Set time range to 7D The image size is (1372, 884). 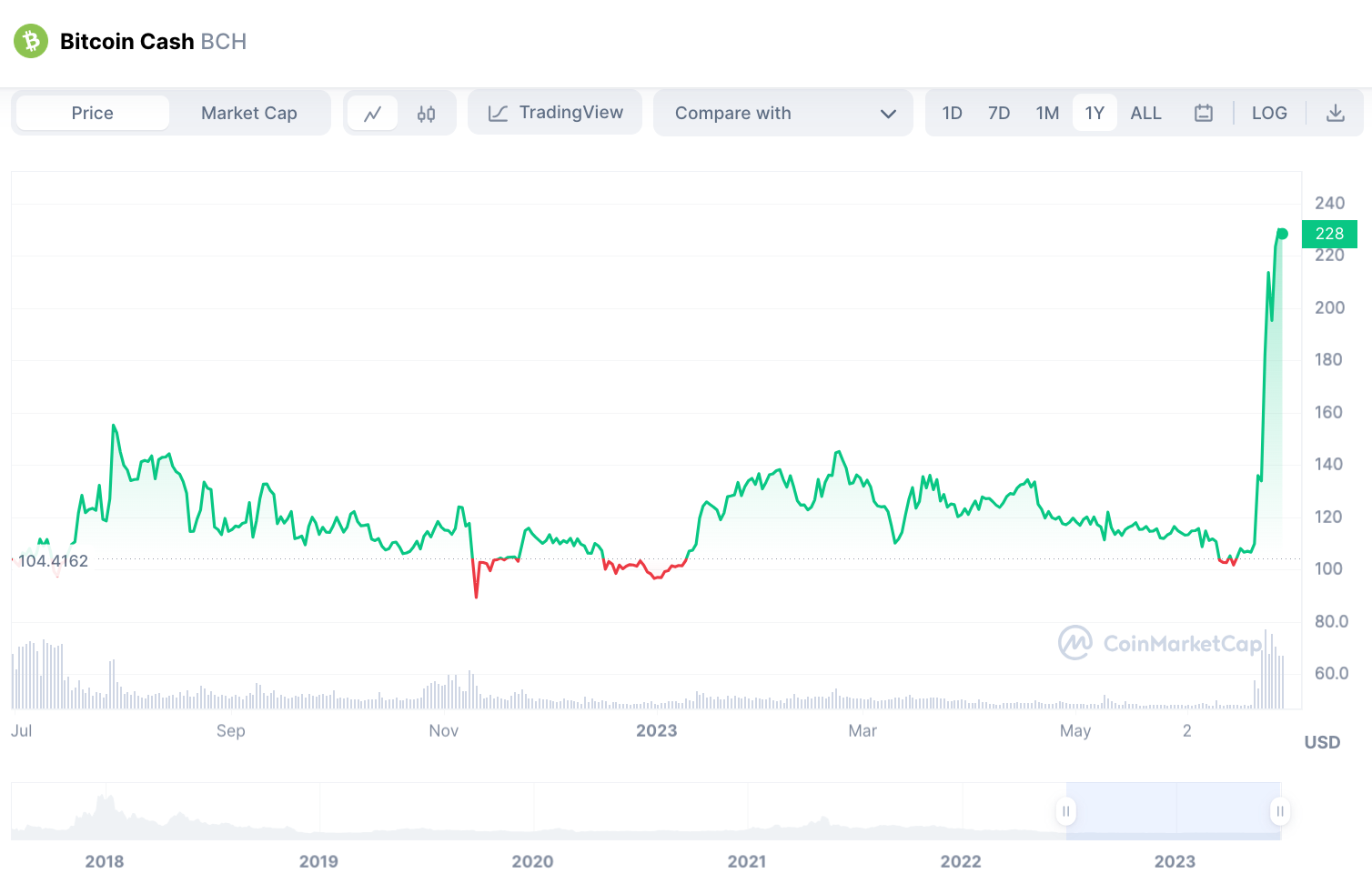999,113
